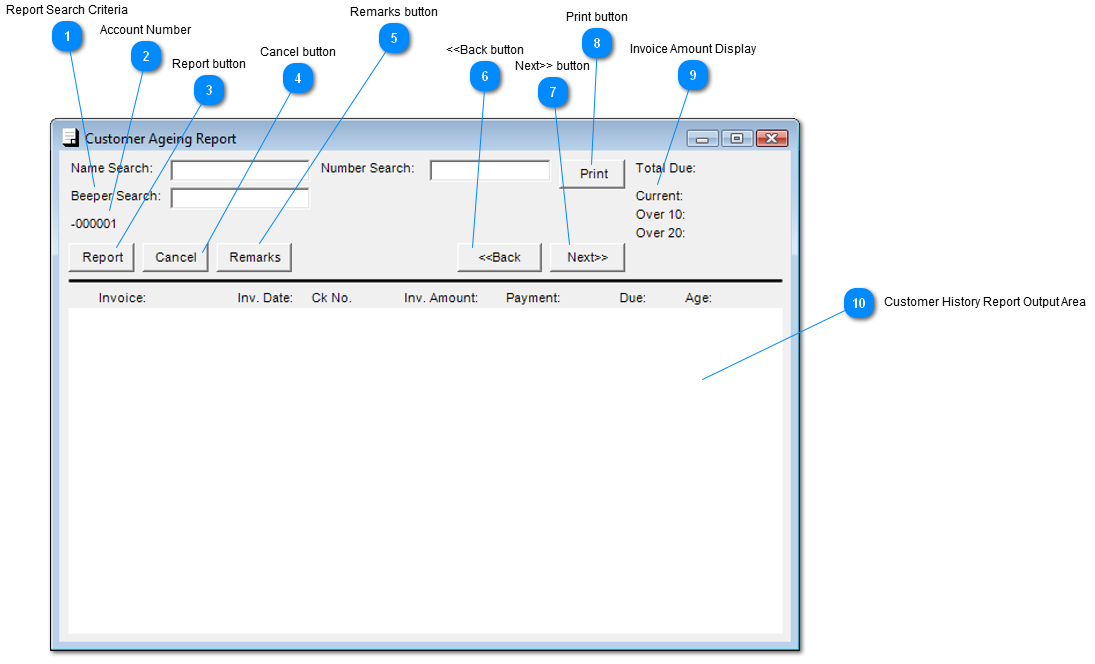This screenshot has height=664, width=1095.
Task: Click the Payment: column header
Action: tap(533, 297)
